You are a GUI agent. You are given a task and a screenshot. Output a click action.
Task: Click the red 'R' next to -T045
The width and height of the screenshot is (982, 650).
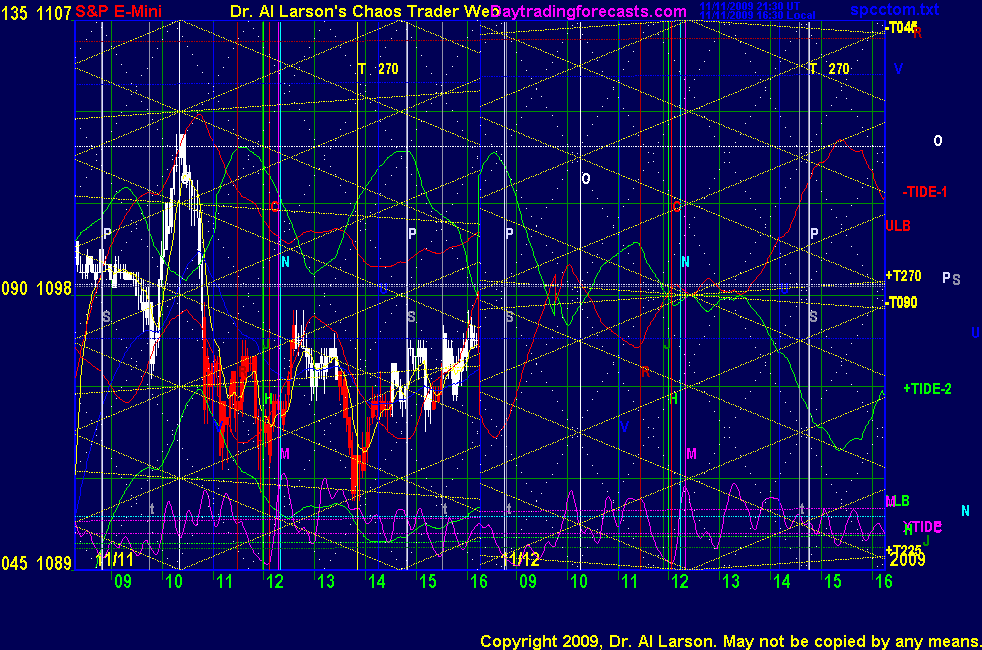click(x=917, y=34)
